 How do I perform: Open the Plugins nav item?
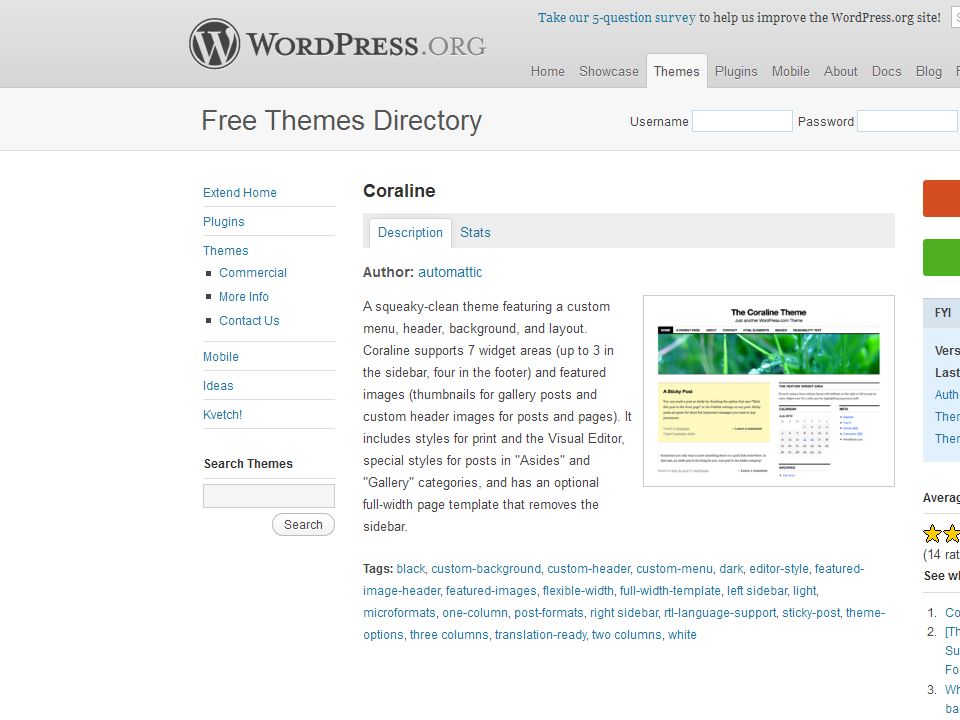[736, 71]
